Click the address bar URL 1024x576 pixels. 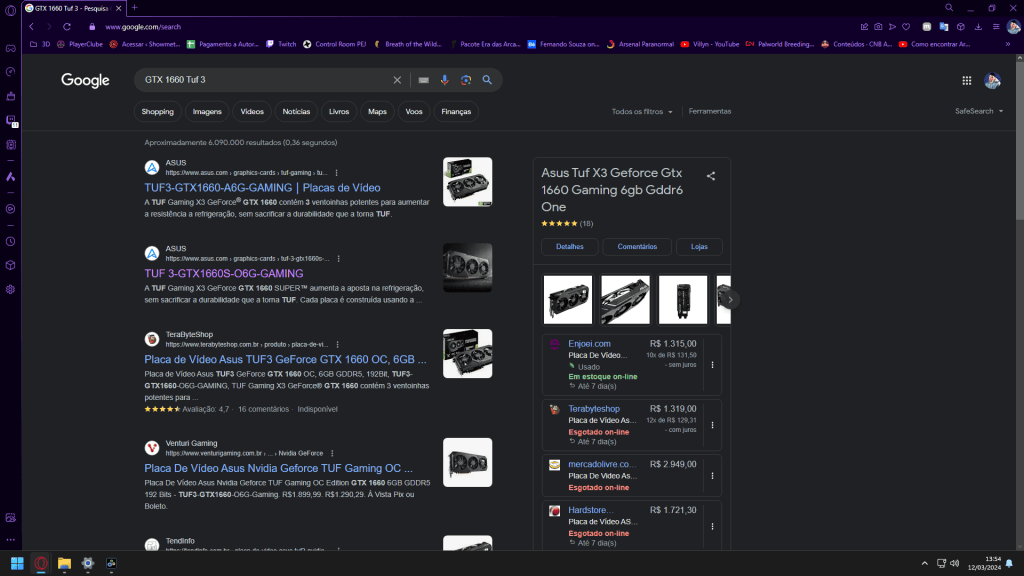143,27
